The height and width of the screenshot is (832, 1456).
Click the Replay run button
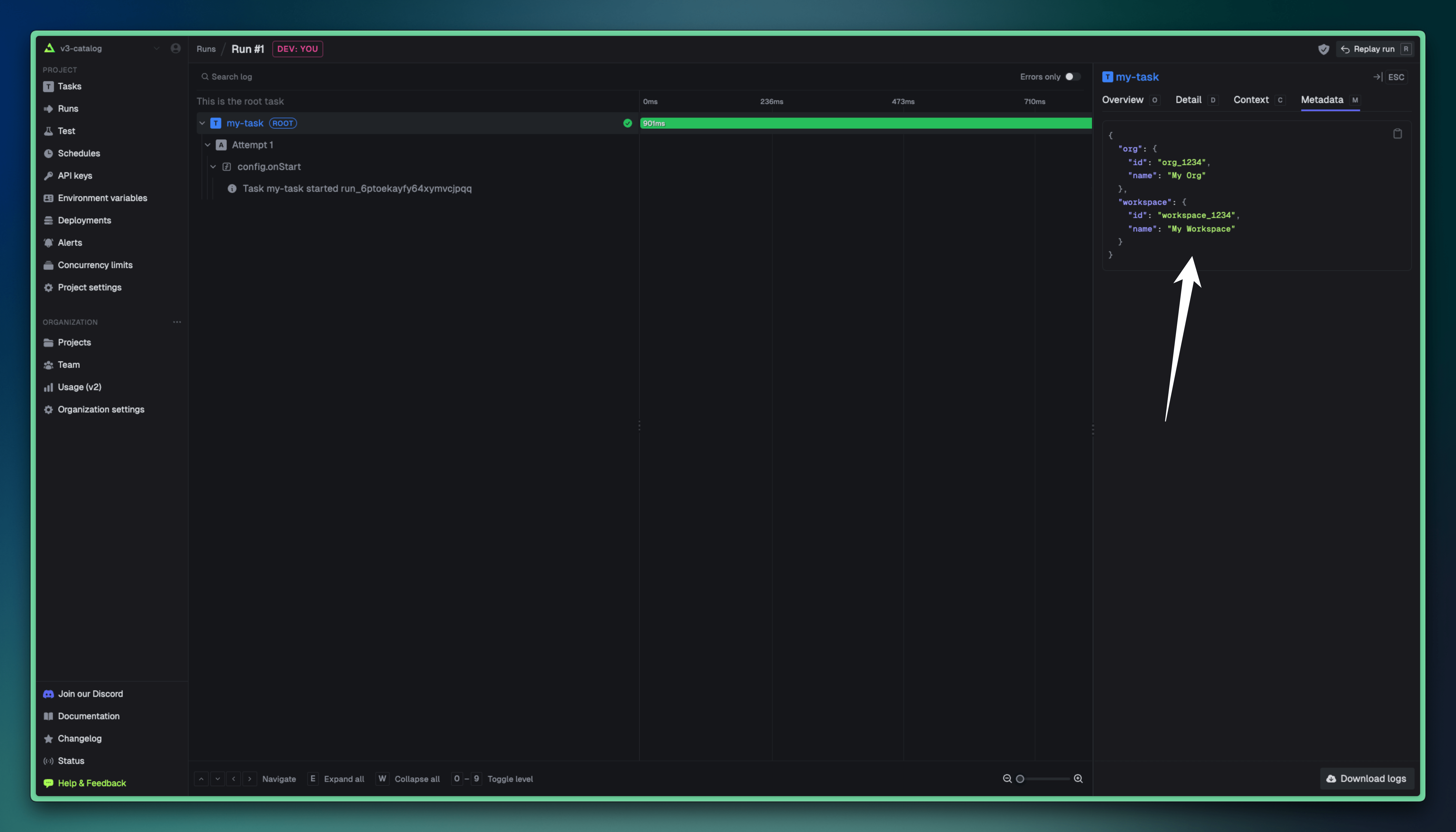point(1374,49)
